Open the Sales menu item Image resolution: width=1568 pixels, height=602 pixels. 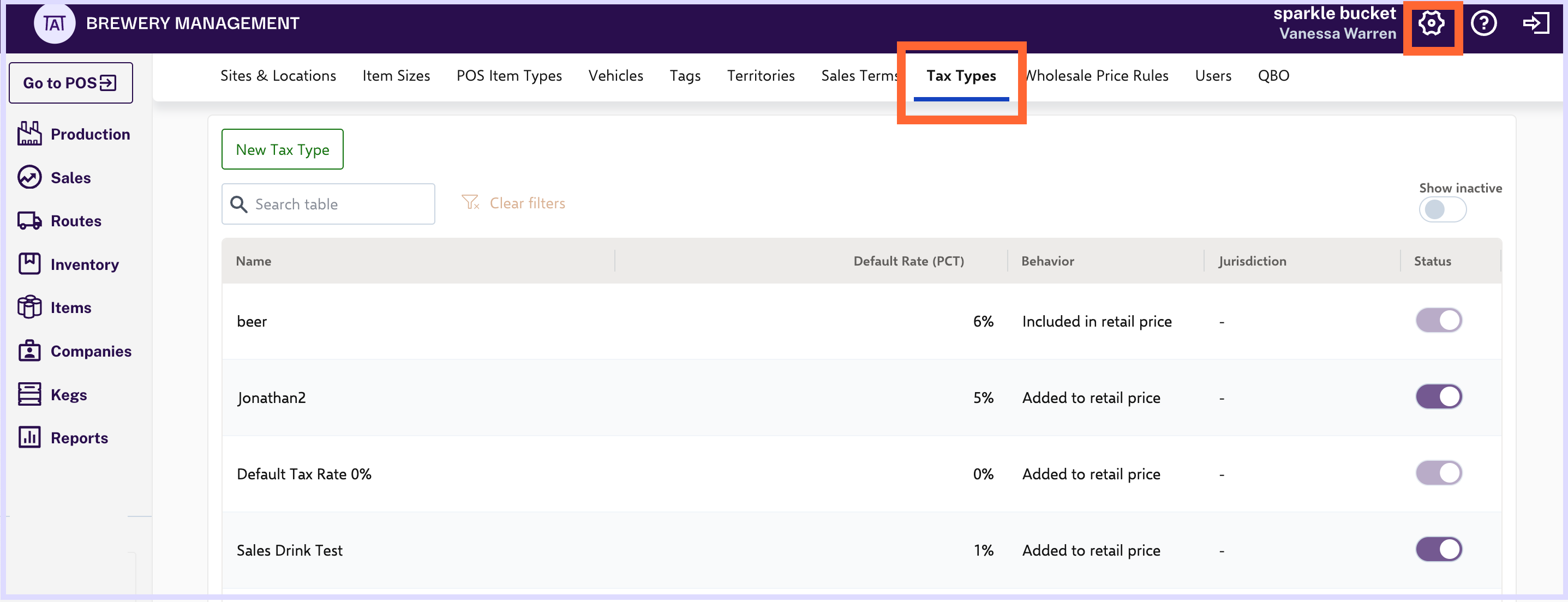tap(70, 178)
